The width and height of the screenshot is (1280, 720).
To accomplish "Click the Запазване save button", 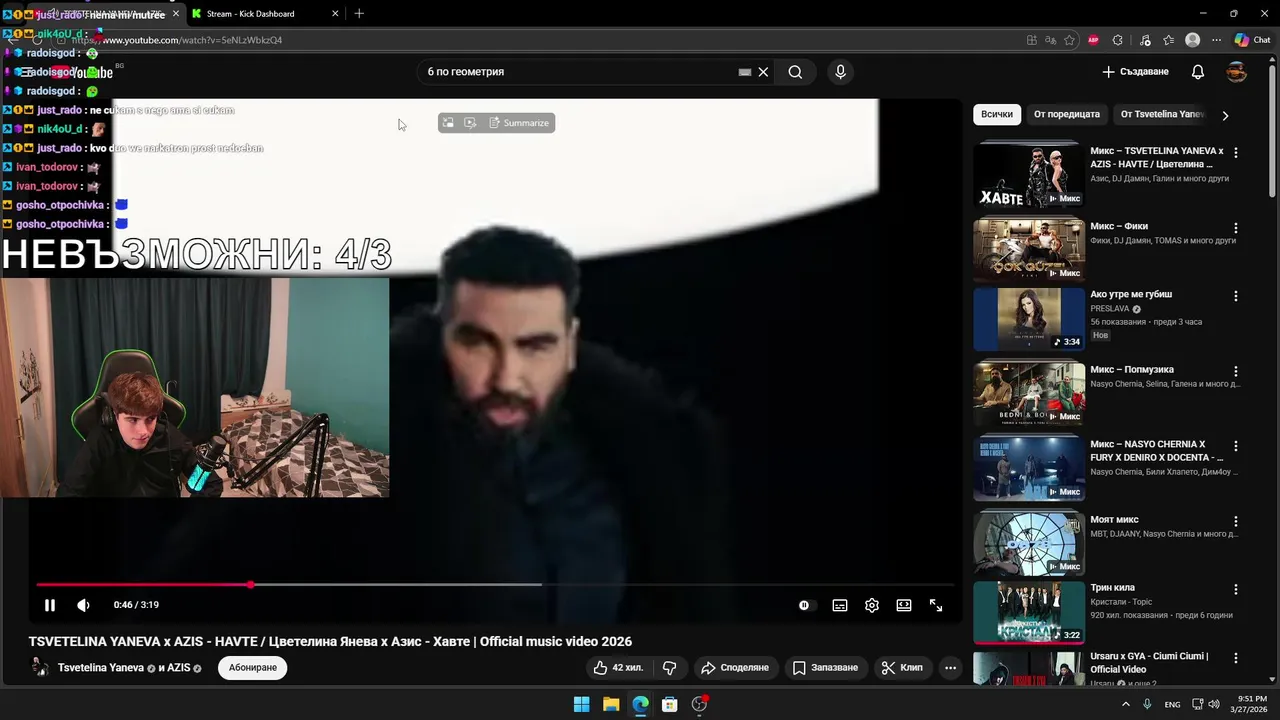I will click(825, 667).
